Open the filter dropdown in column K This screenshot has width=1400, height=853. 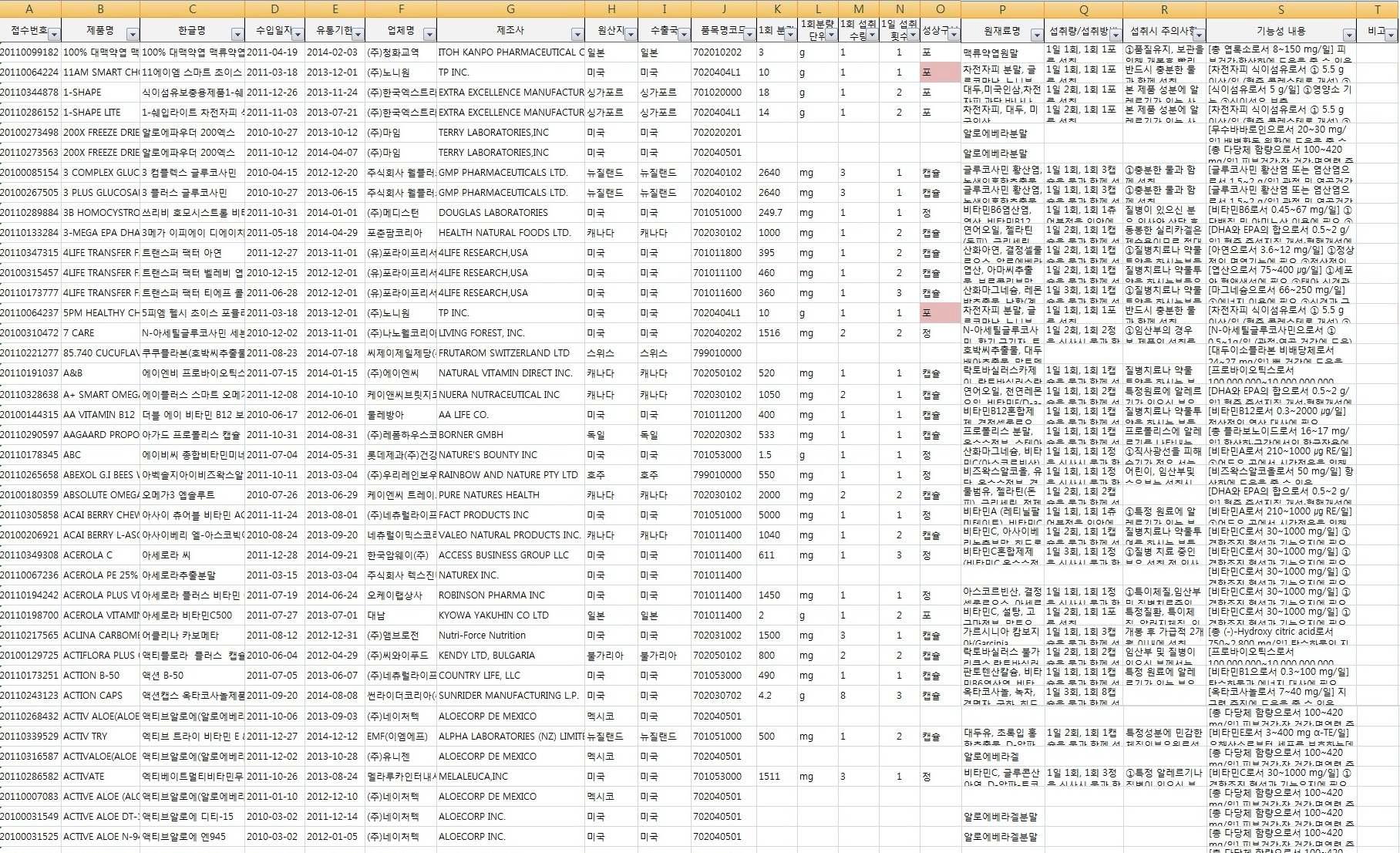(790, 35)
